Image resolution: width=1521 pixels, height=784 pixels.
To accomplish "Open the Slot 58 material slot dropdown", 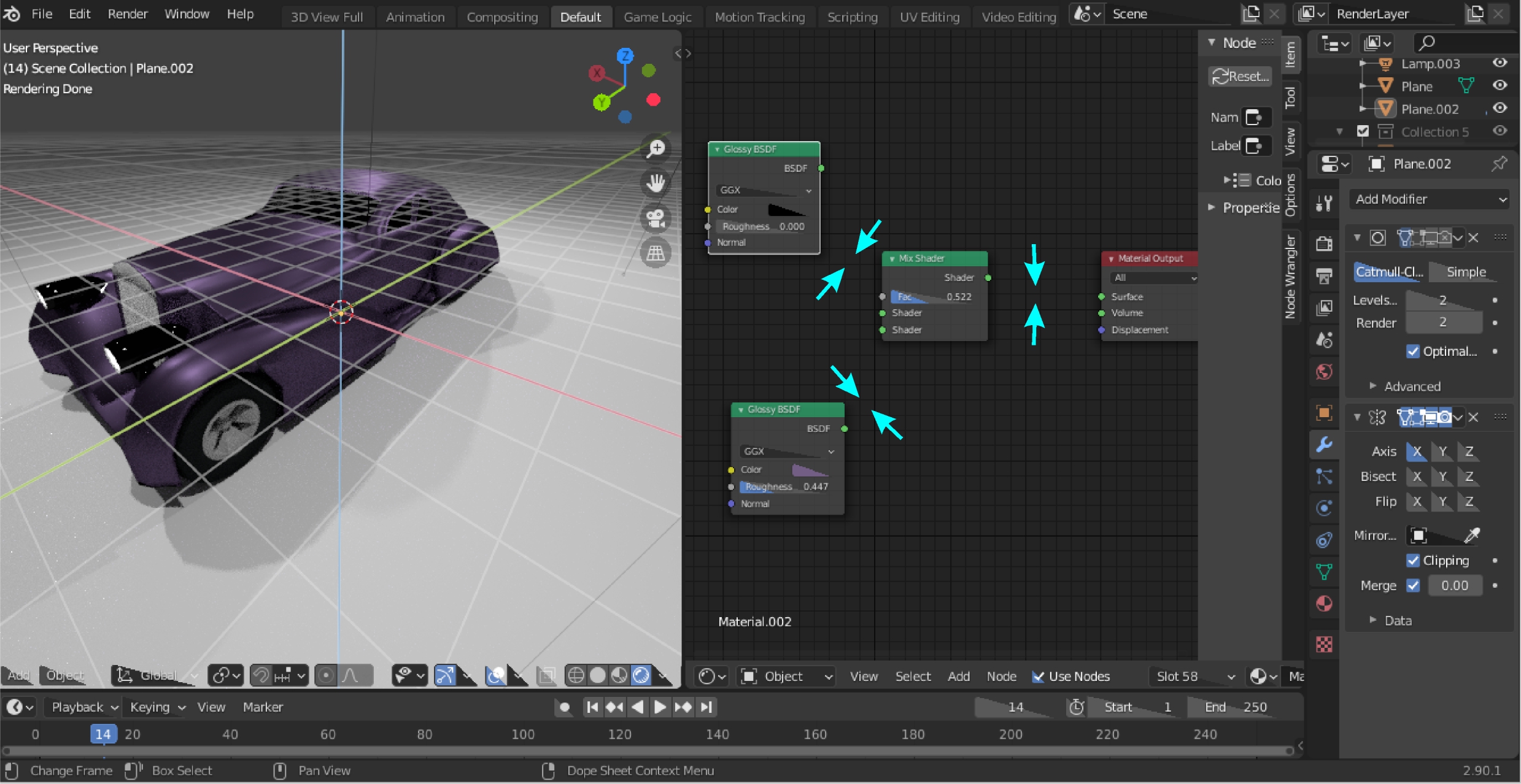I will 1194,676.
